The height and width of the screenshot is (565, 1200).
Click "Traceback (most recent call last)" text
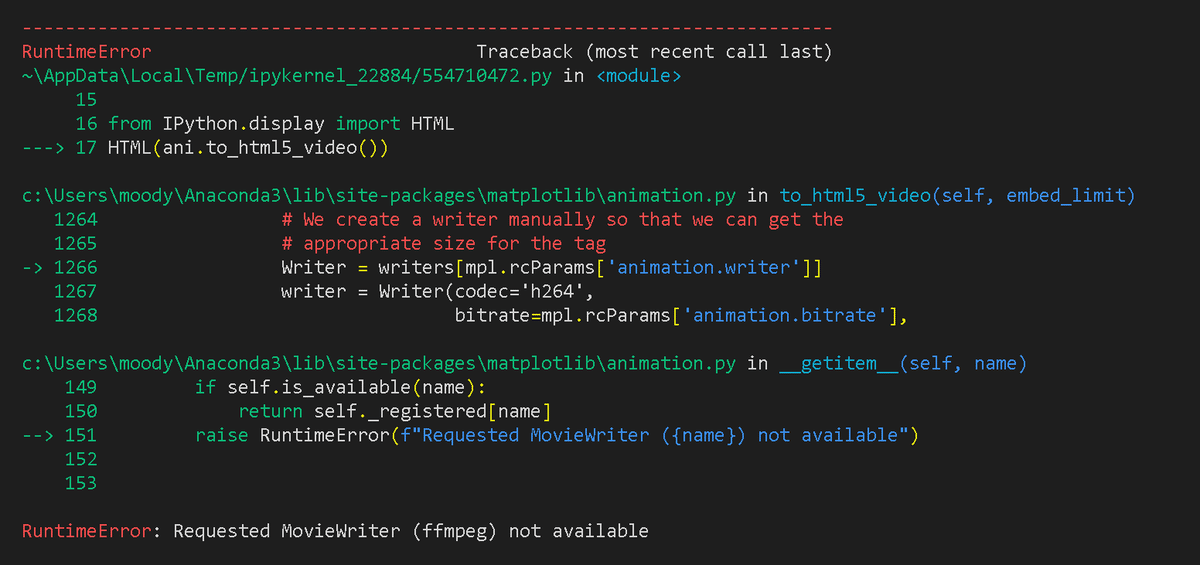pyautogui.click(x=654, y=51)
